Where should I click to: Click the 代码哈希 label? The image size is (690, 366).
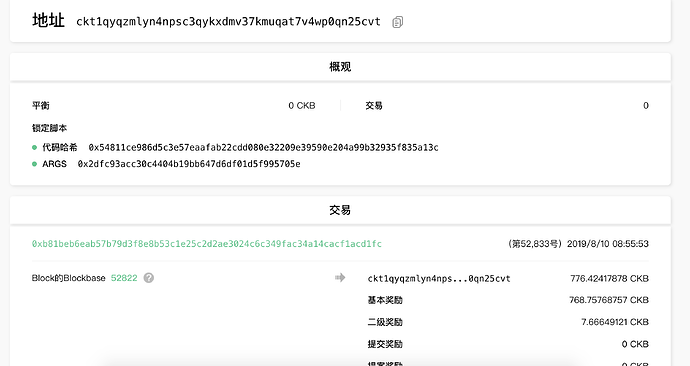coord(60,147)
